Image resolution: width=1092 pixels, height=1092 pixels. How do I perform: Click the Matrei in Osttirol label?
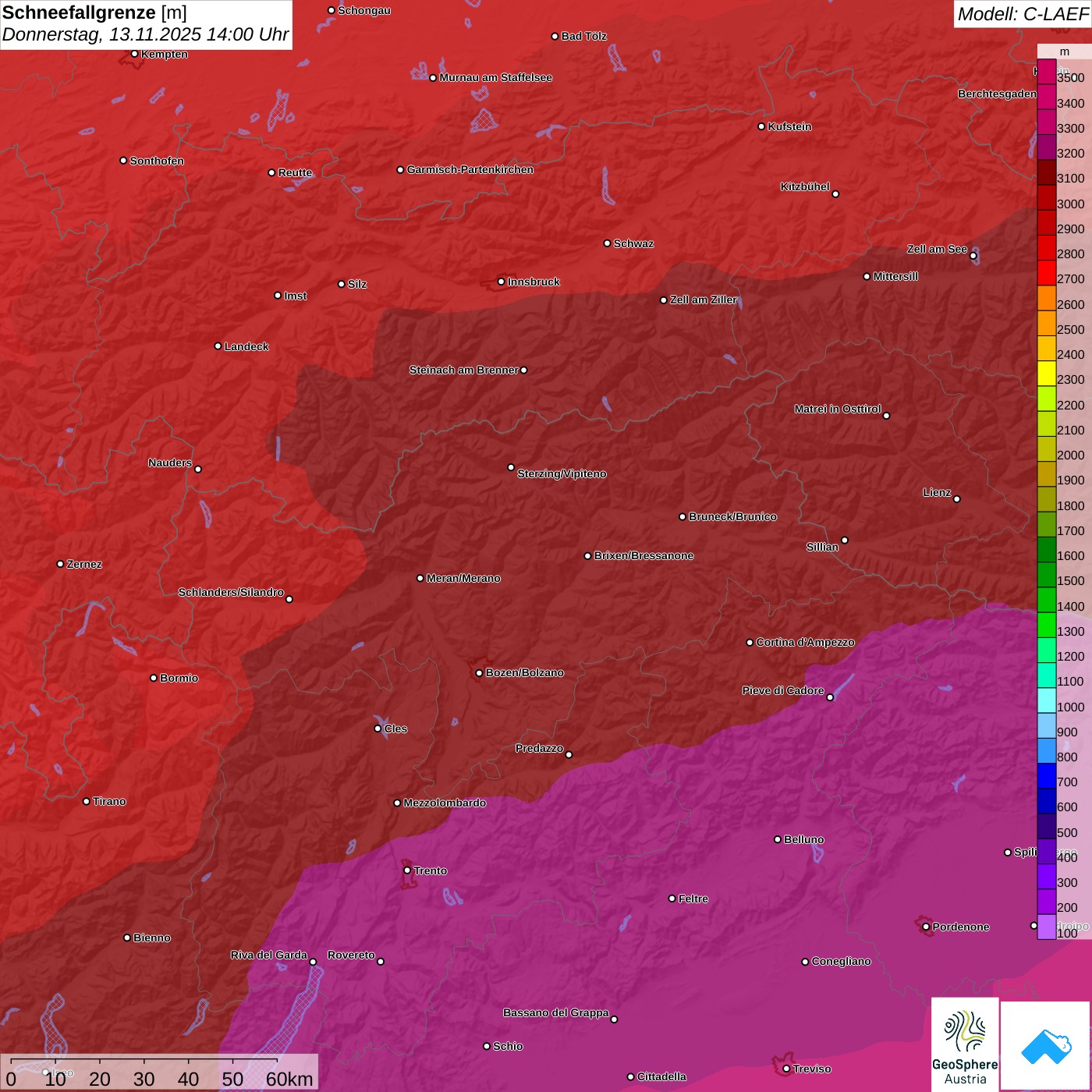[x=838, y=409]
